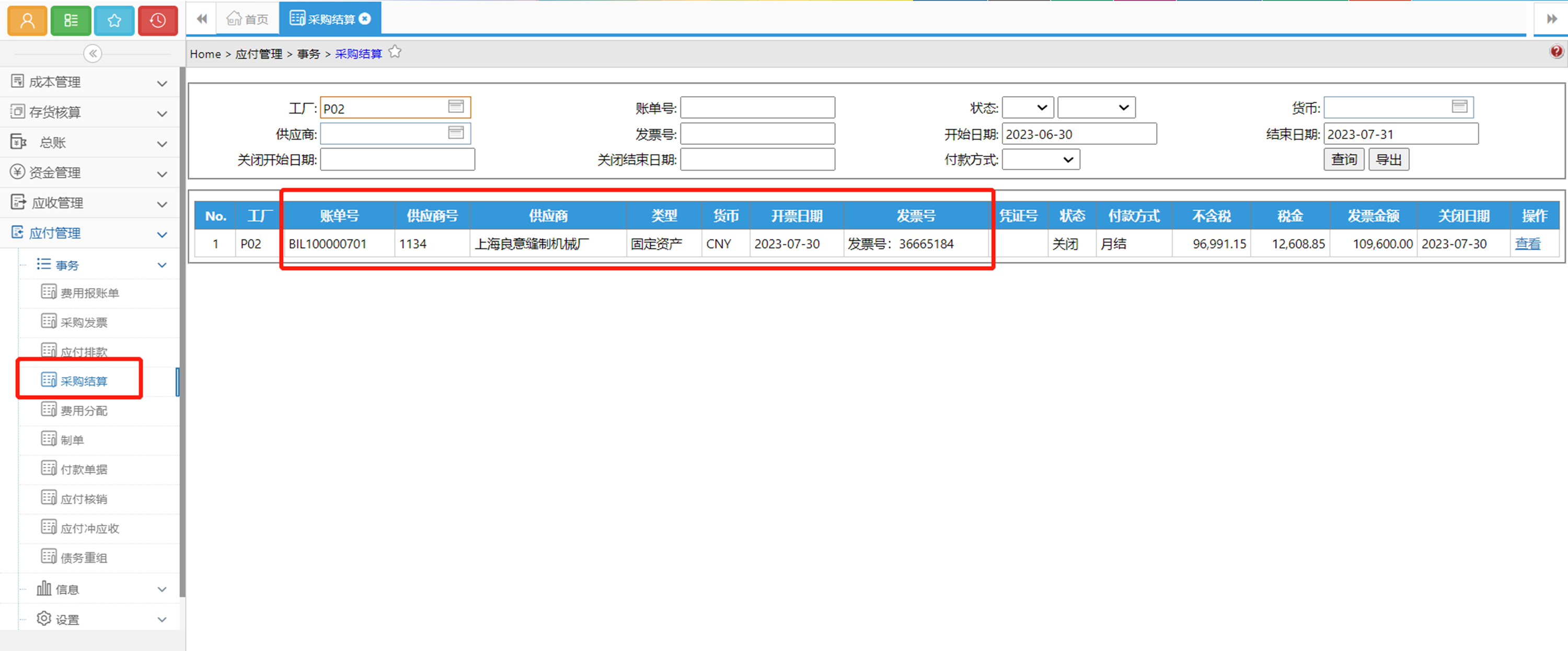Expand the 成本管理 chevron

tap(162, 84)
